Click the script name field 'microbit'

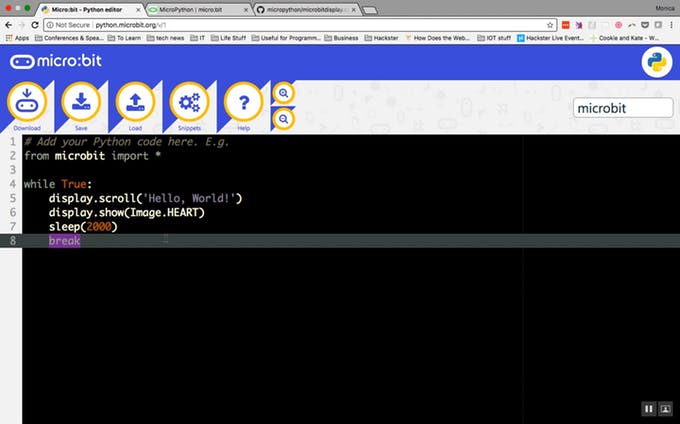pyautogui.click(x=623, y=108)
